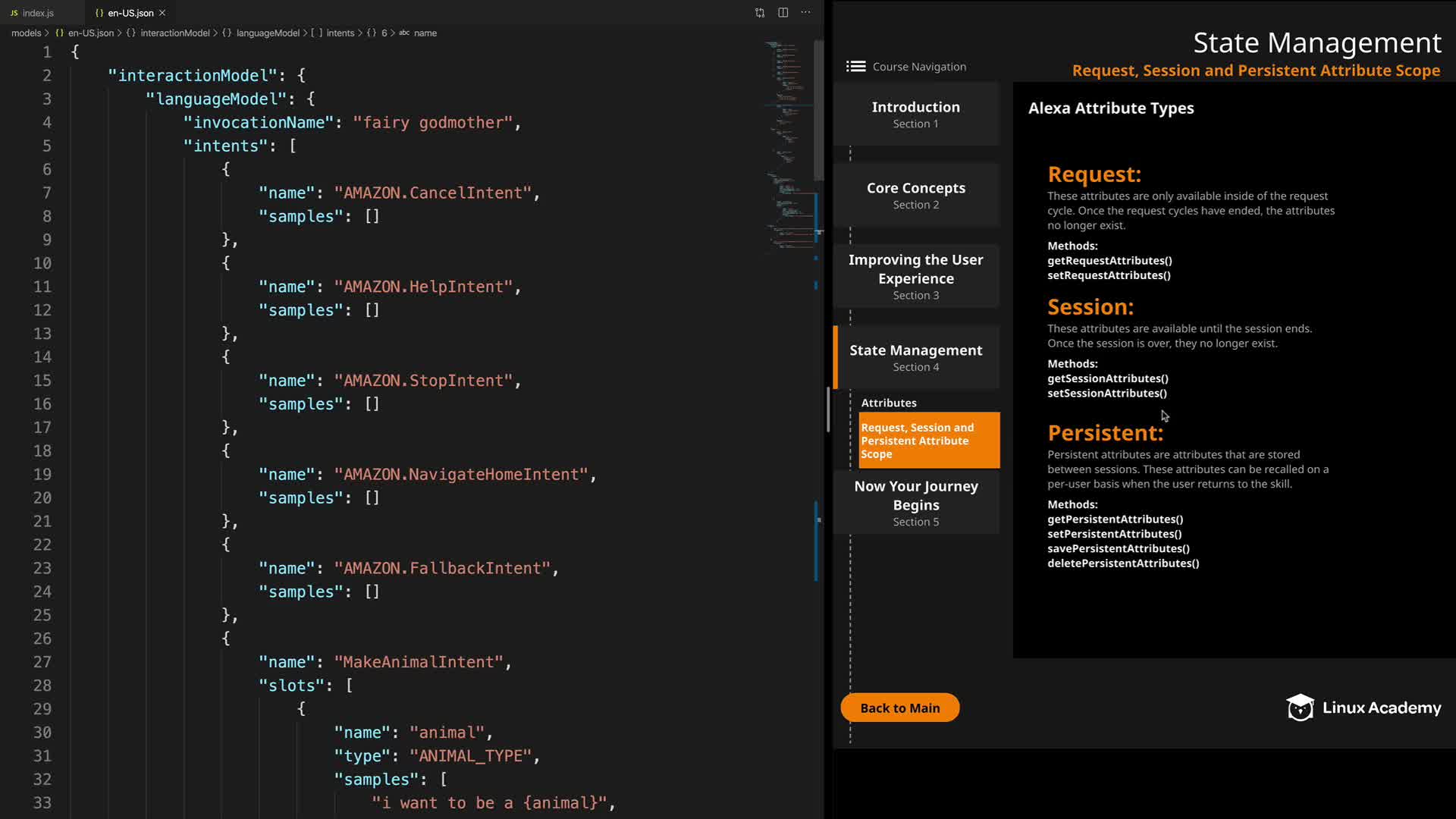The width and height of the screenshot is (1456, 819).
Task: Click the split editor right icon
Action: pyautogui.click(x=783, y=13)
